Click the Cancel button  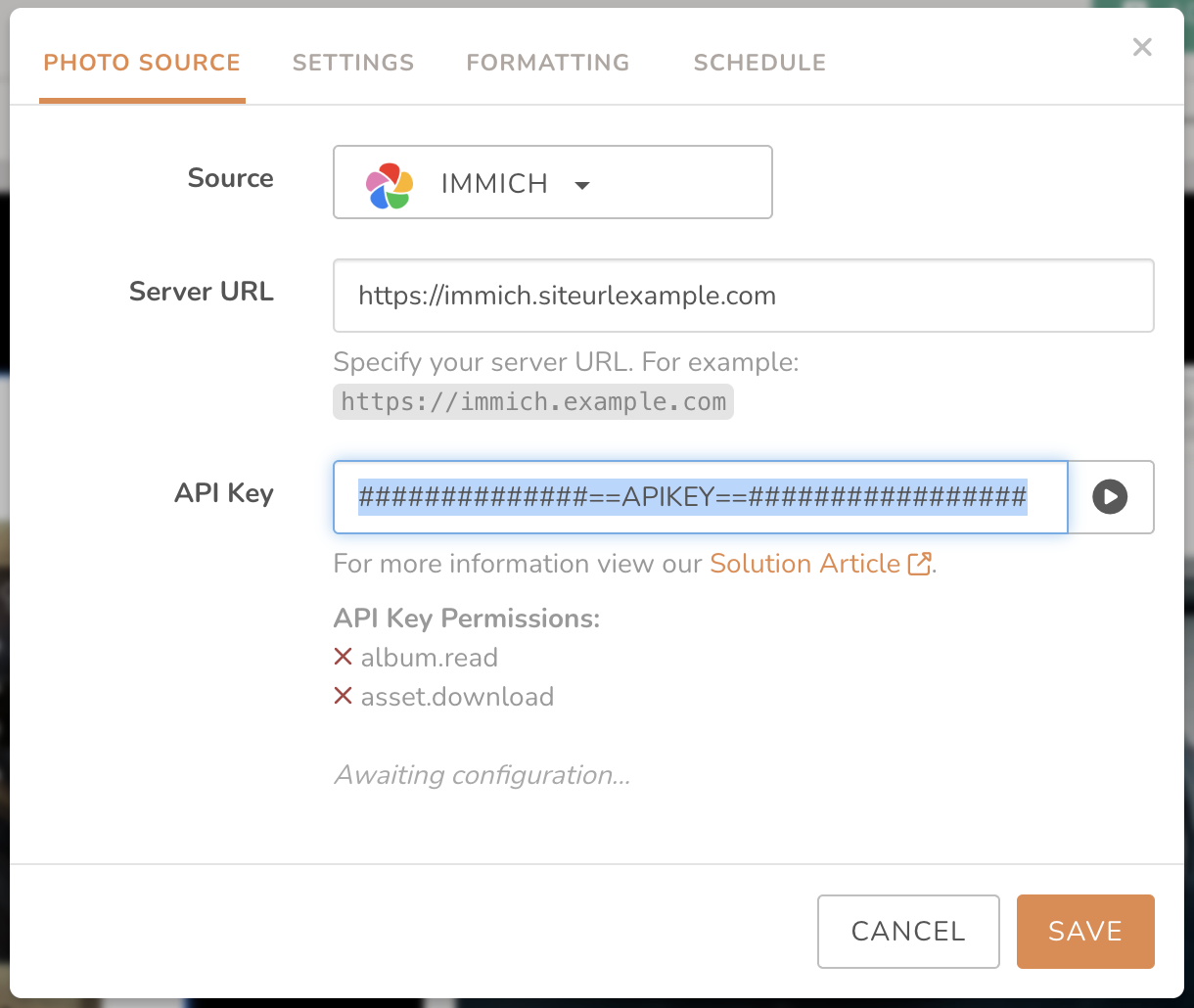(908, 932)
